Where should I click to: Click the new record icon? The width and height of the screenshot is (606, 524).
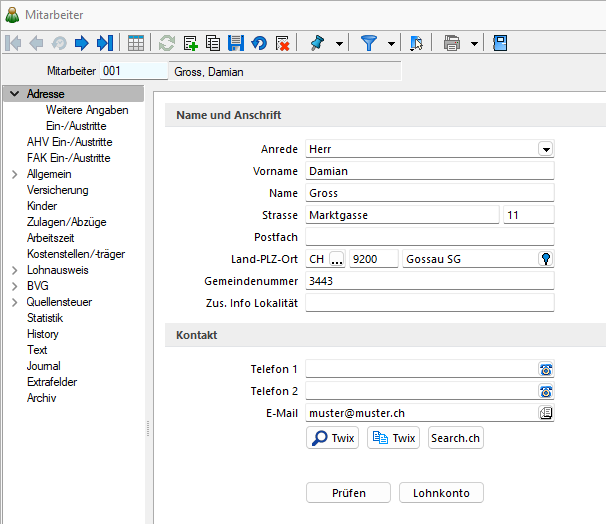190,43
